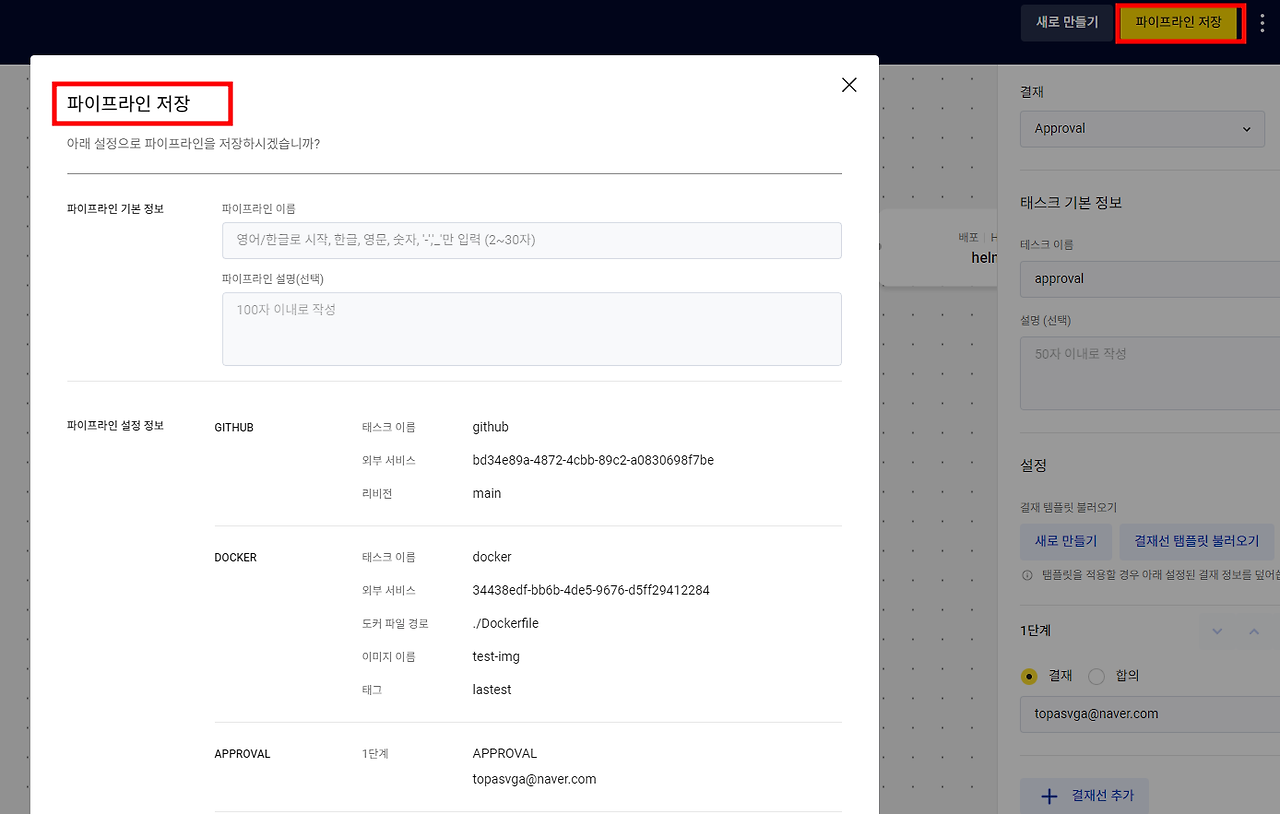Close the 파이프라인 저장 dialog with X

tap(849, 85)
